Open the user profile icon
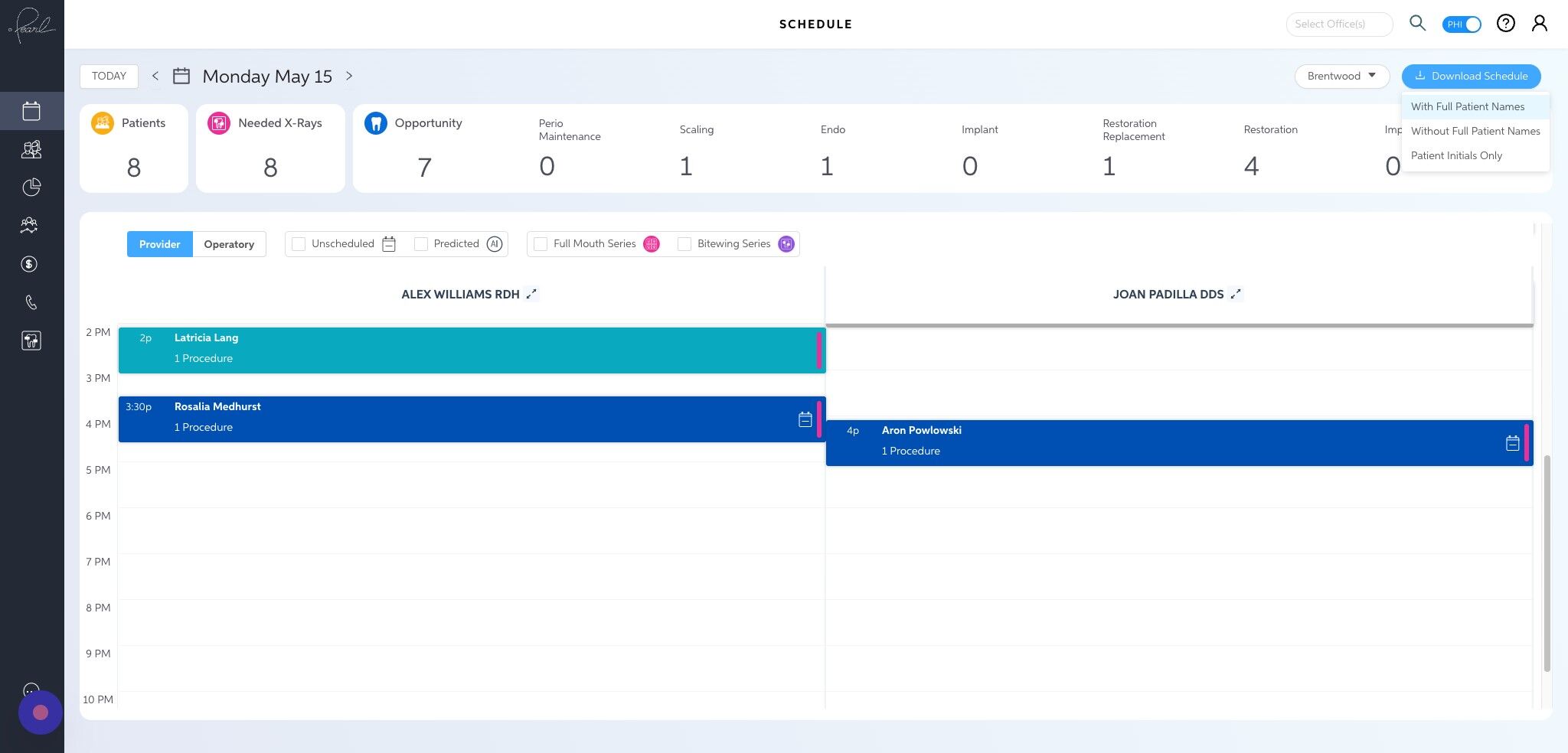The image size is (1568, 753). (x=1540, y=24)
